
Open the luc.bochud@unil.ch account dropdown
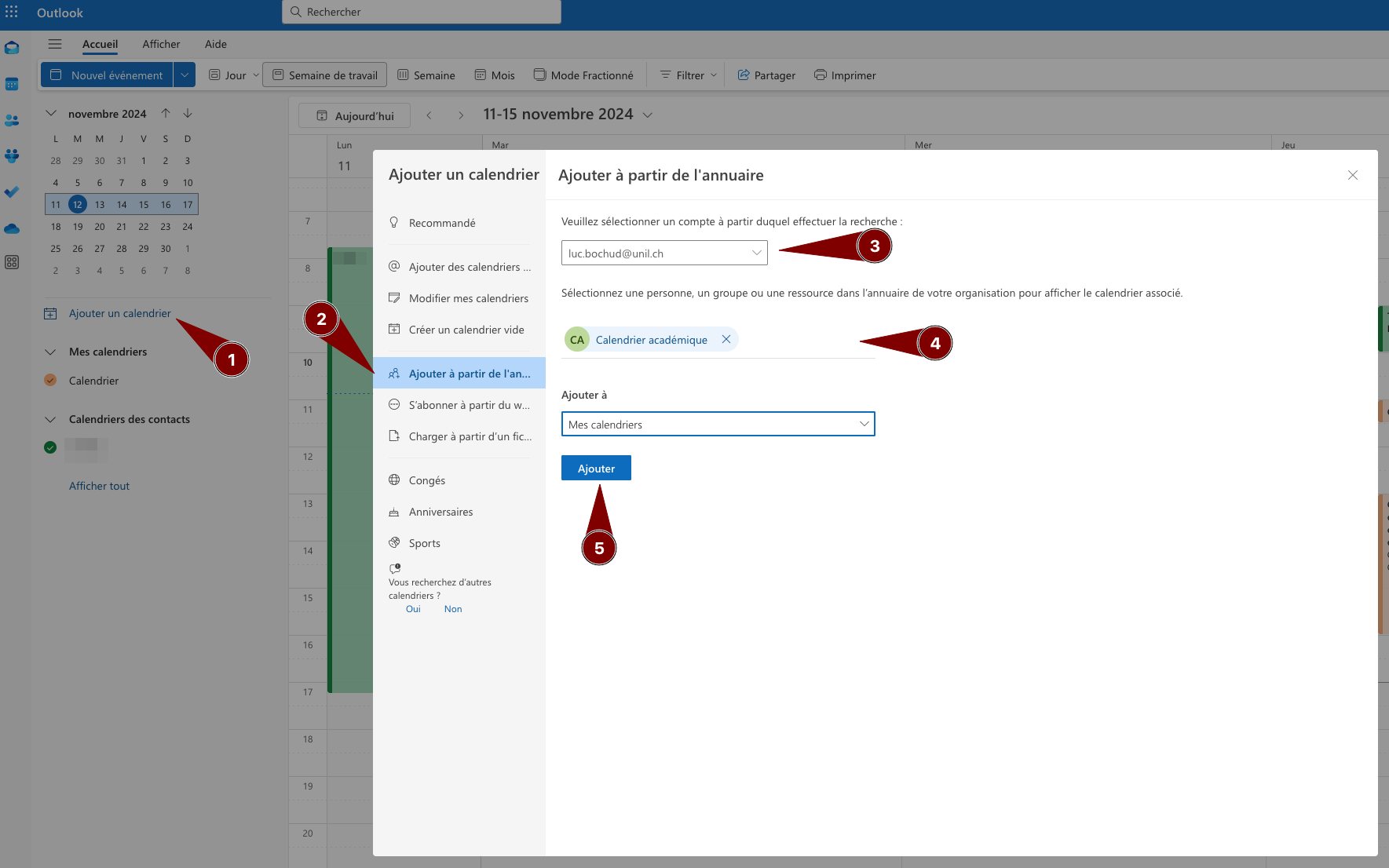[664, 253]
